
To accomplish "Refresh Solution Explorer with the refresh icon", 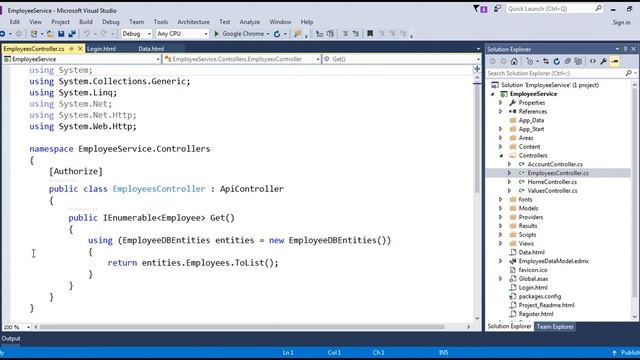I will [557, 61].
